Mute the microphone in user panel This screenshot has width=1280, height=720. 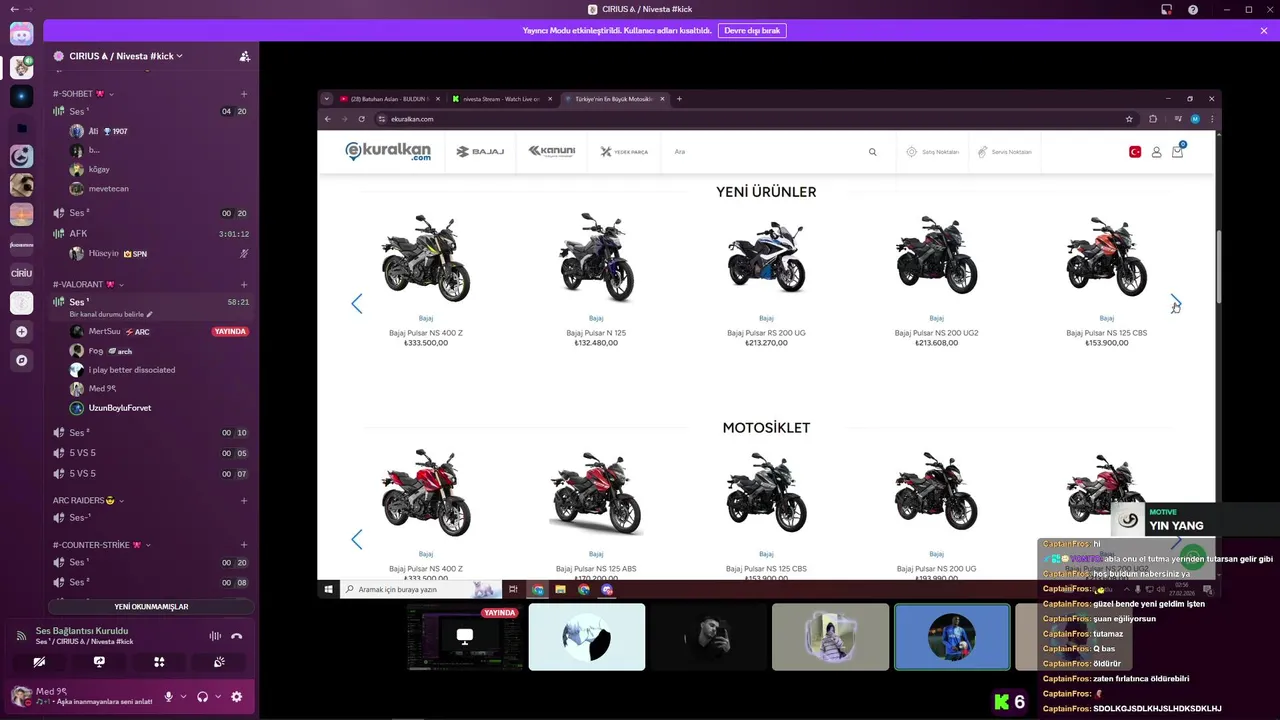point(168,697)
